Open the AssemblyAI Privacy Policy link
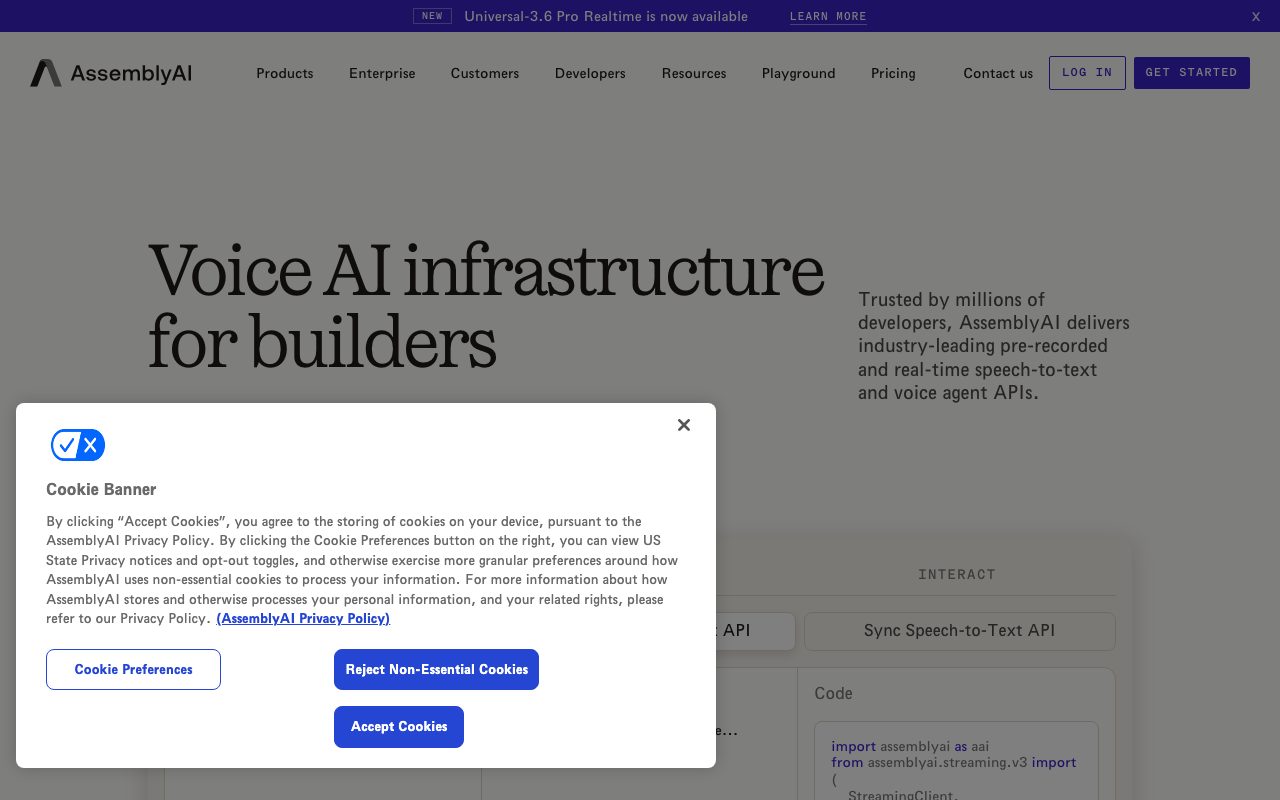Image resolution: width=1280 pixels, height=800 pixels. coord(303,618)
